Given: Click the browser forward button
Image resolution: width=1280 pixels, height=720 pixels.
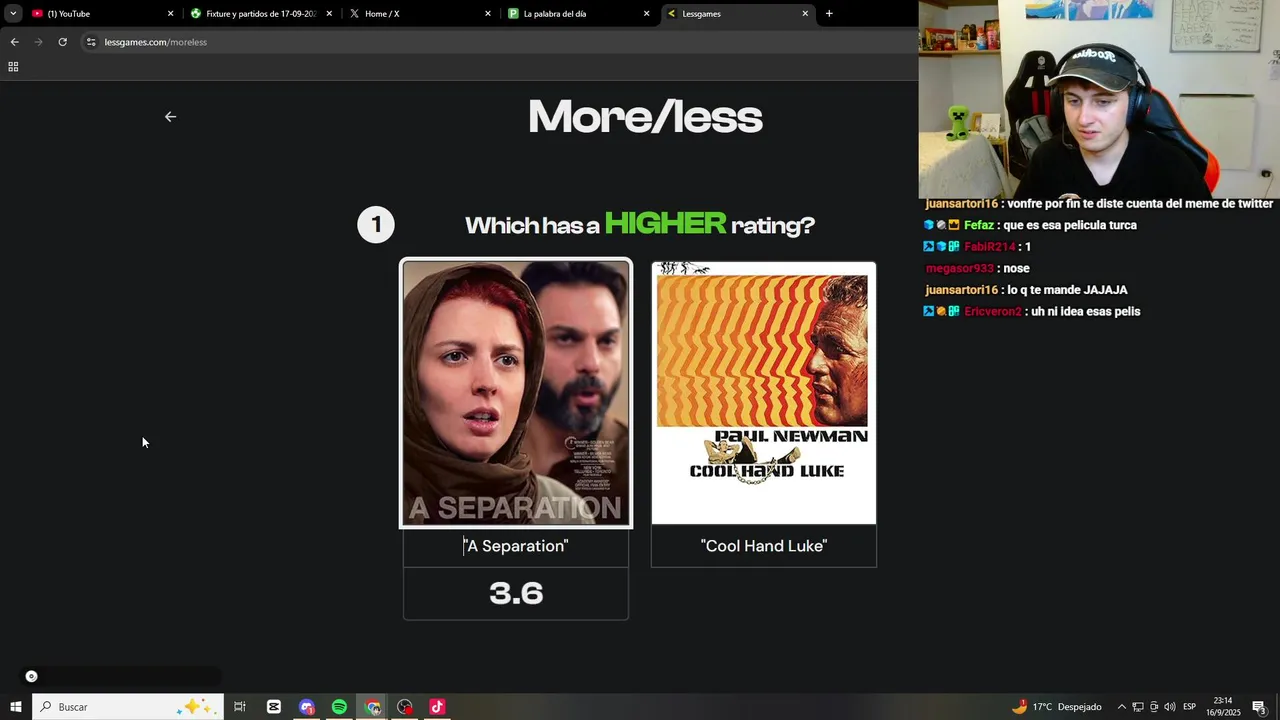Looking at the screenshot, I should (x=38, y=42).
